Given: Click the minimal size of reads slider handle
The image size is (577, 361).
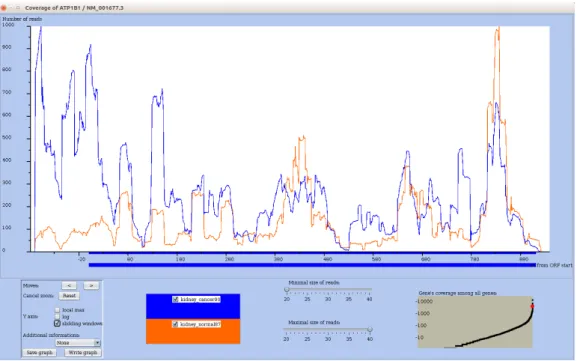Looking at the screenshot, I should click(287, 290).
